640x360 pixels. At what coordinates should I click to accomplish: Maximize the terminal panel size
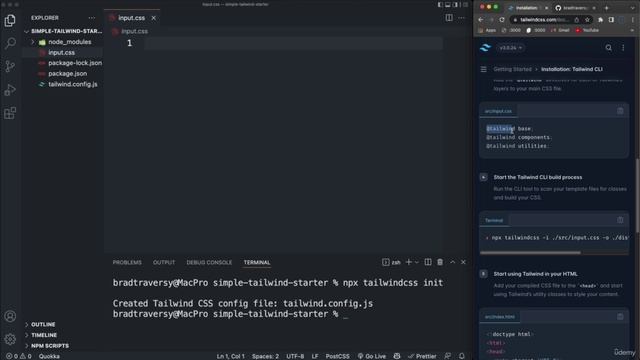click(x=452, y=262)
